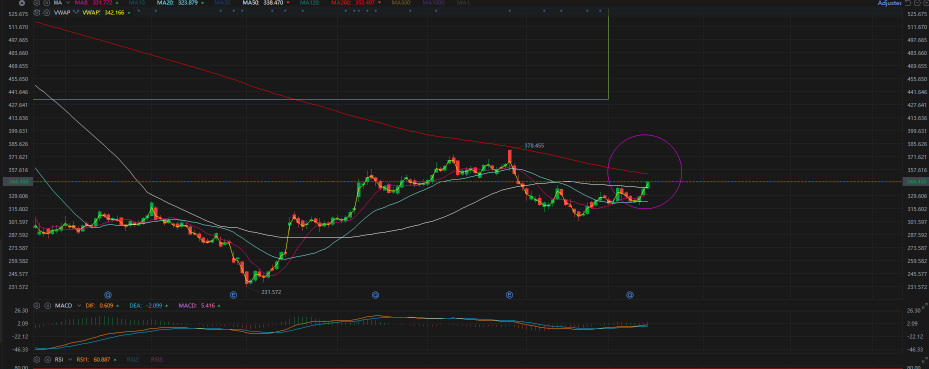Toggle the MA500 moving average line
929x369 pixels.
(x=401, y=3)
